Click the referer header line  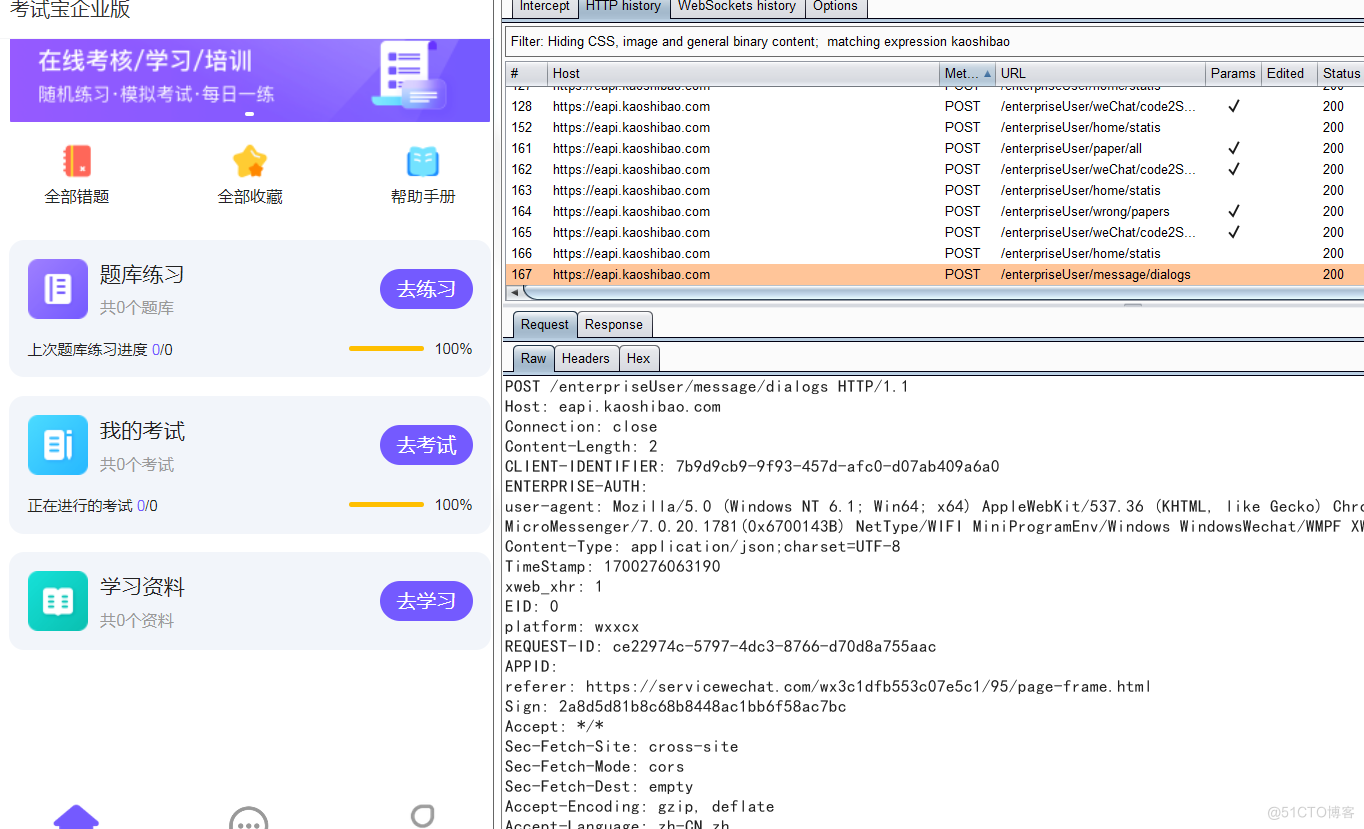828,687
